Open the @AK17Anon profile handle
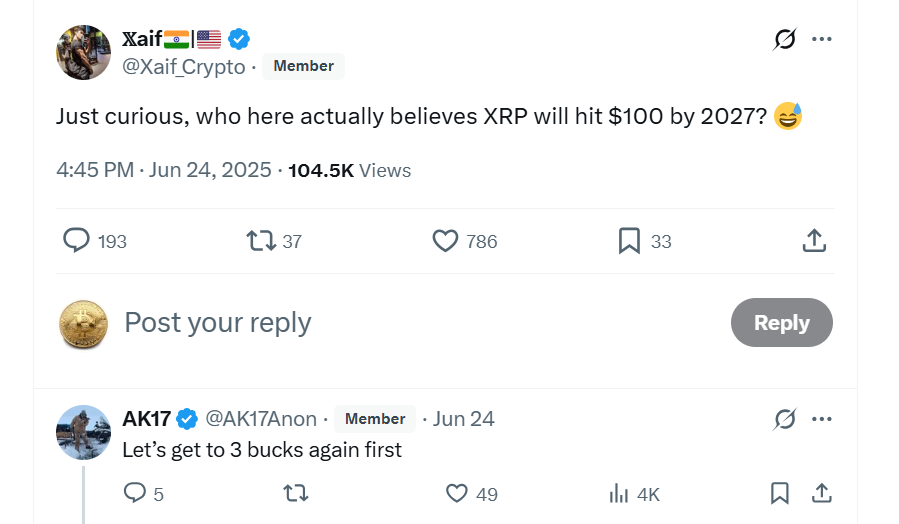Screen dimensions: 899x524 (x=261, y=419)
